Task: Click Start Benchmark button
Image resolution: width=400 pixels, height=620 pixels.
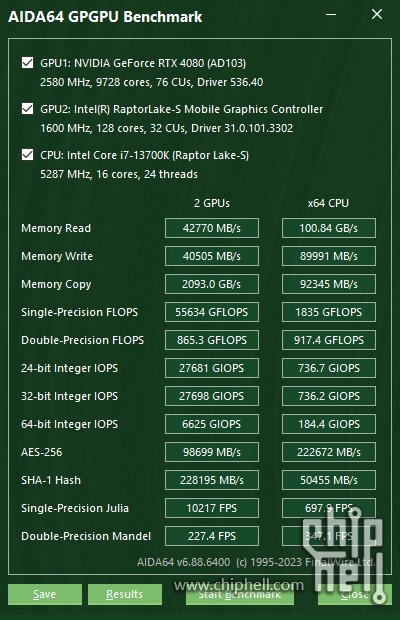Action: click(240, 594)
